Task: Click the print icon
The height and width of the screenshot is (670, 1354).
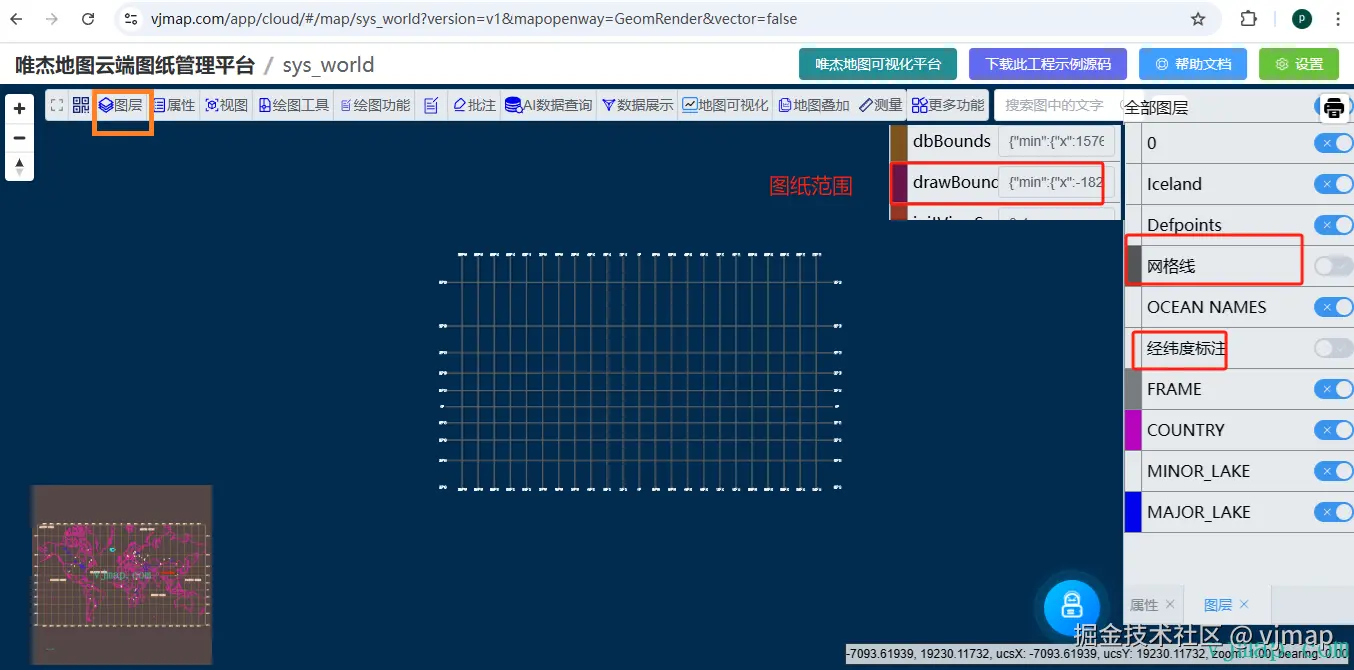Action: (x=1334, y=108)
